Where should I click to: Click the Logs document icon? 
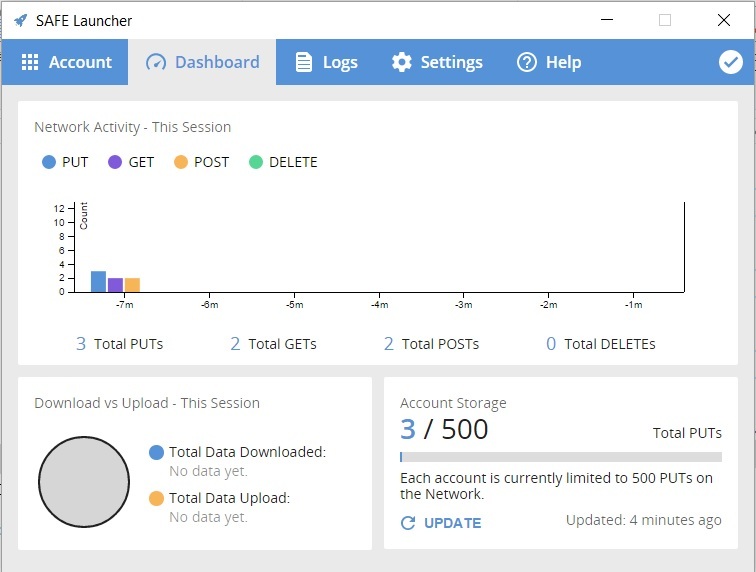point(303,62)
